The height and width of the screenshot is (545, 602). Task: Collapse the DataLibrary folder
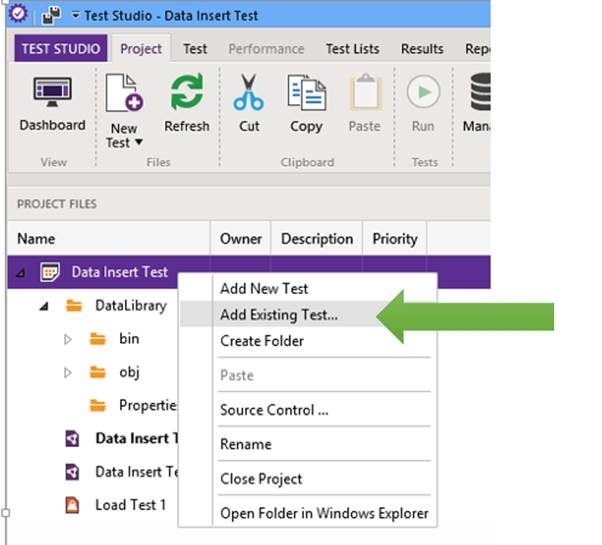pyautogui.click(x=44, y=306)
